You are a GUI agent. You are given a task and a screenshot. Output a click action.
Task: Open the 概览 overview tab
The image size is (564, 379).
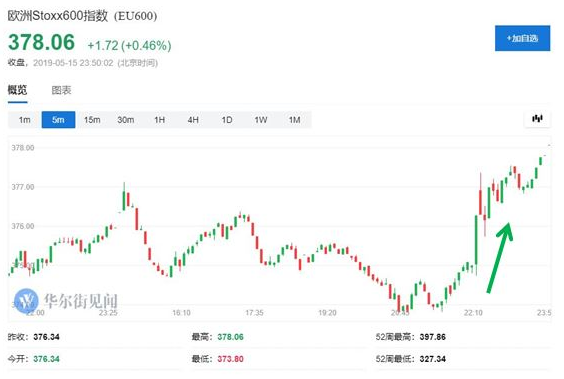(17, 90)
